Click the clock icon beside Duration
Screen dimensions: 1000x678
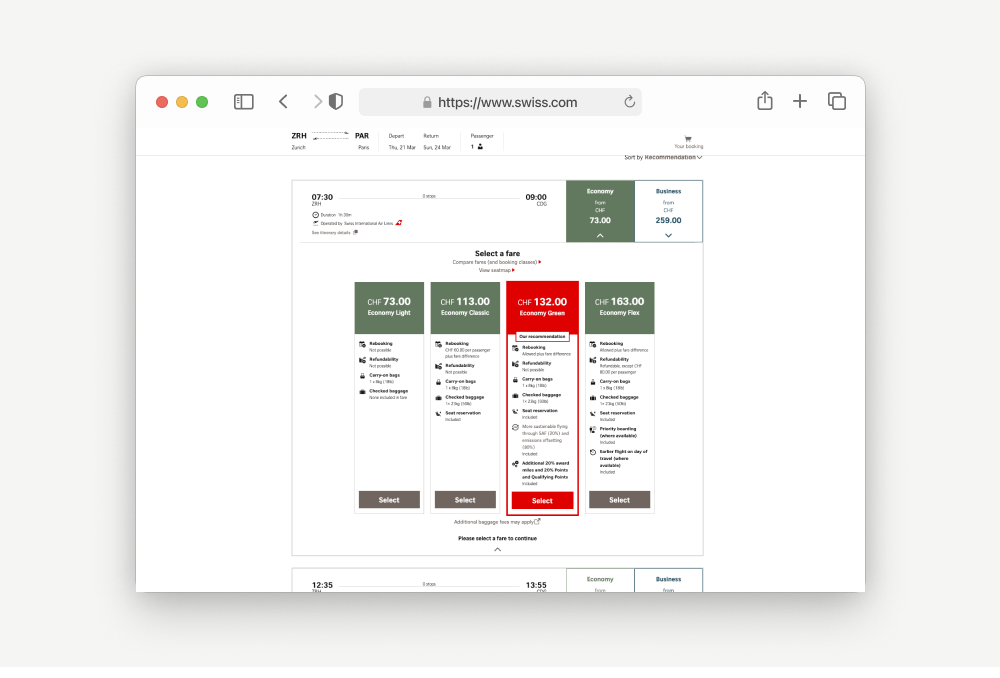point(315,215)
